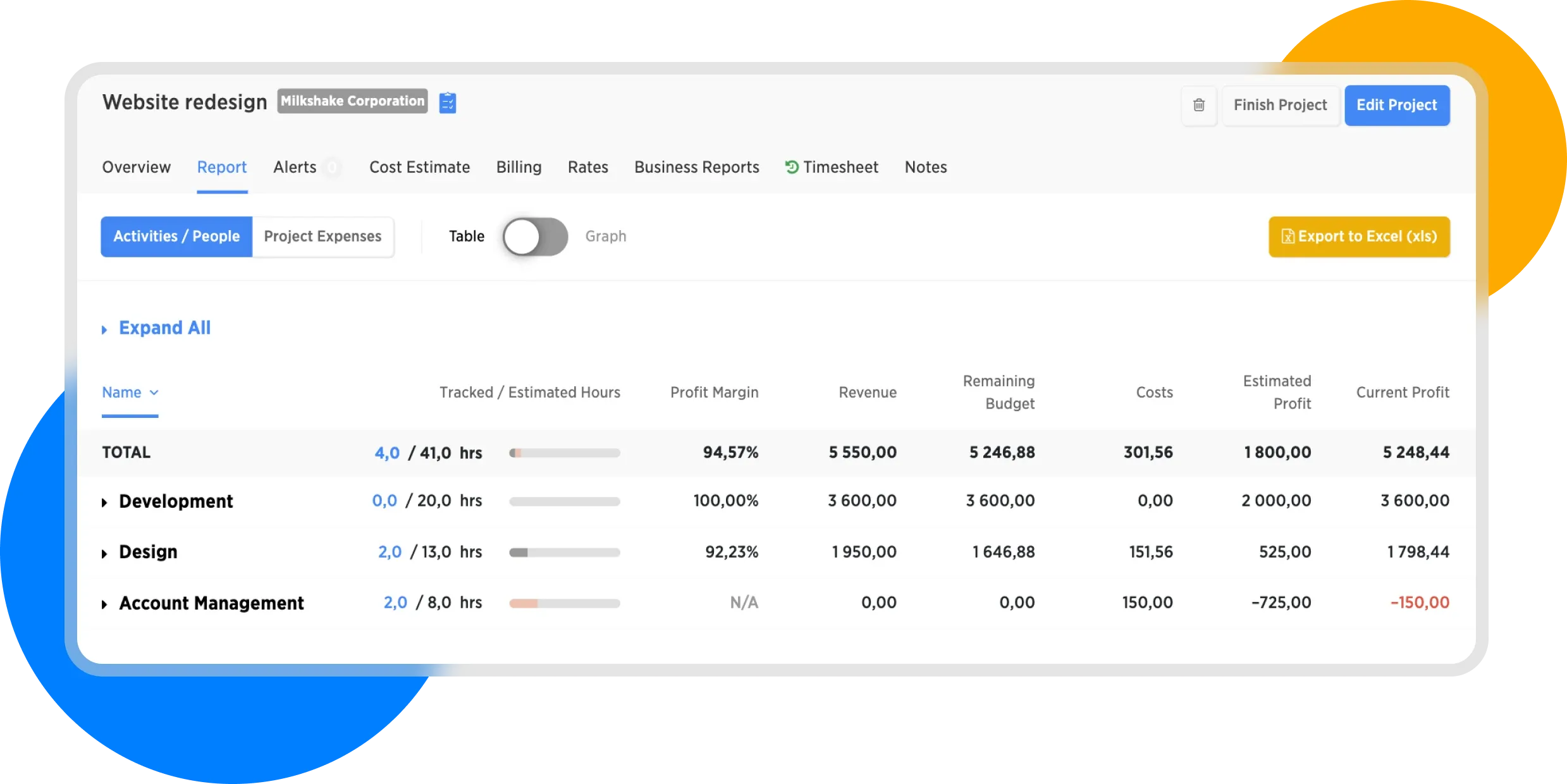This screenshot has height=784, width=1567.
Task: Click the trash delete project icon
Action: [1198, 105]
